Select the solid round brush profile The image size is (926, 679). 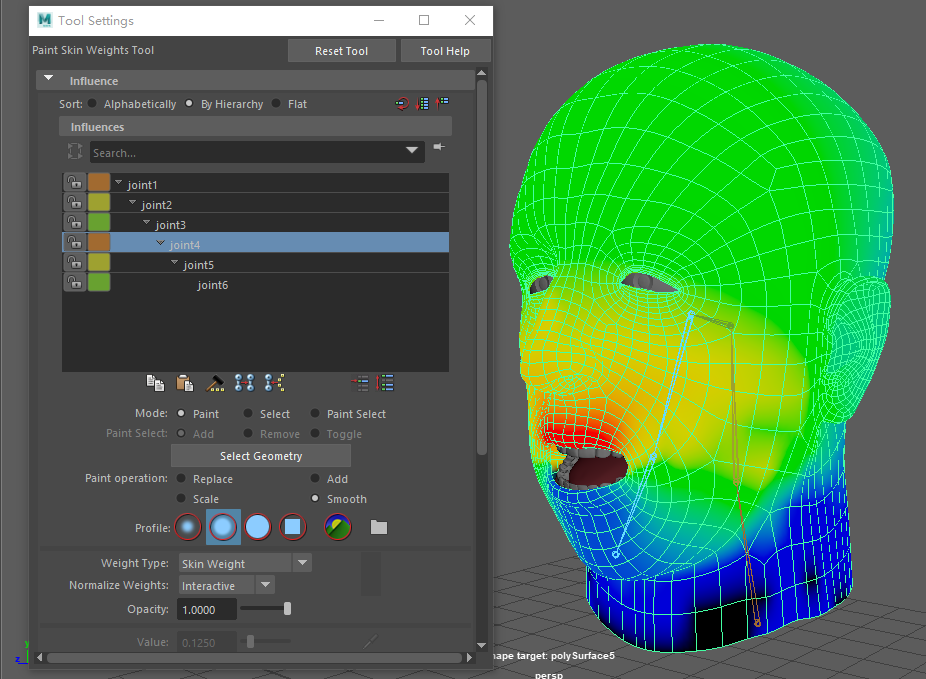(x=258, y=526)
